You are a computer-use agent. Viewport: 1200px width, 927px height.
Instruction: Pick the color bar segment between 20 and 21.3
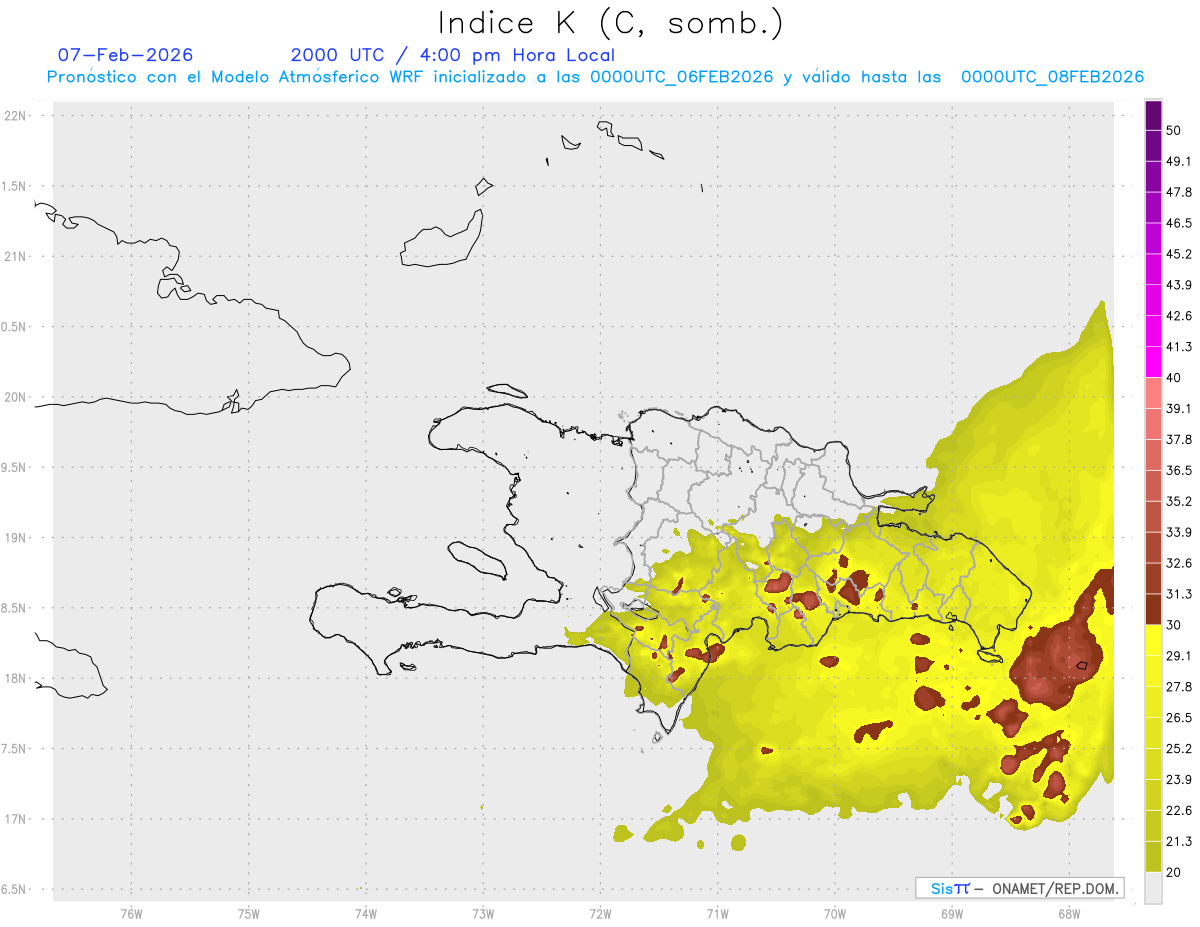[1153, 856]
